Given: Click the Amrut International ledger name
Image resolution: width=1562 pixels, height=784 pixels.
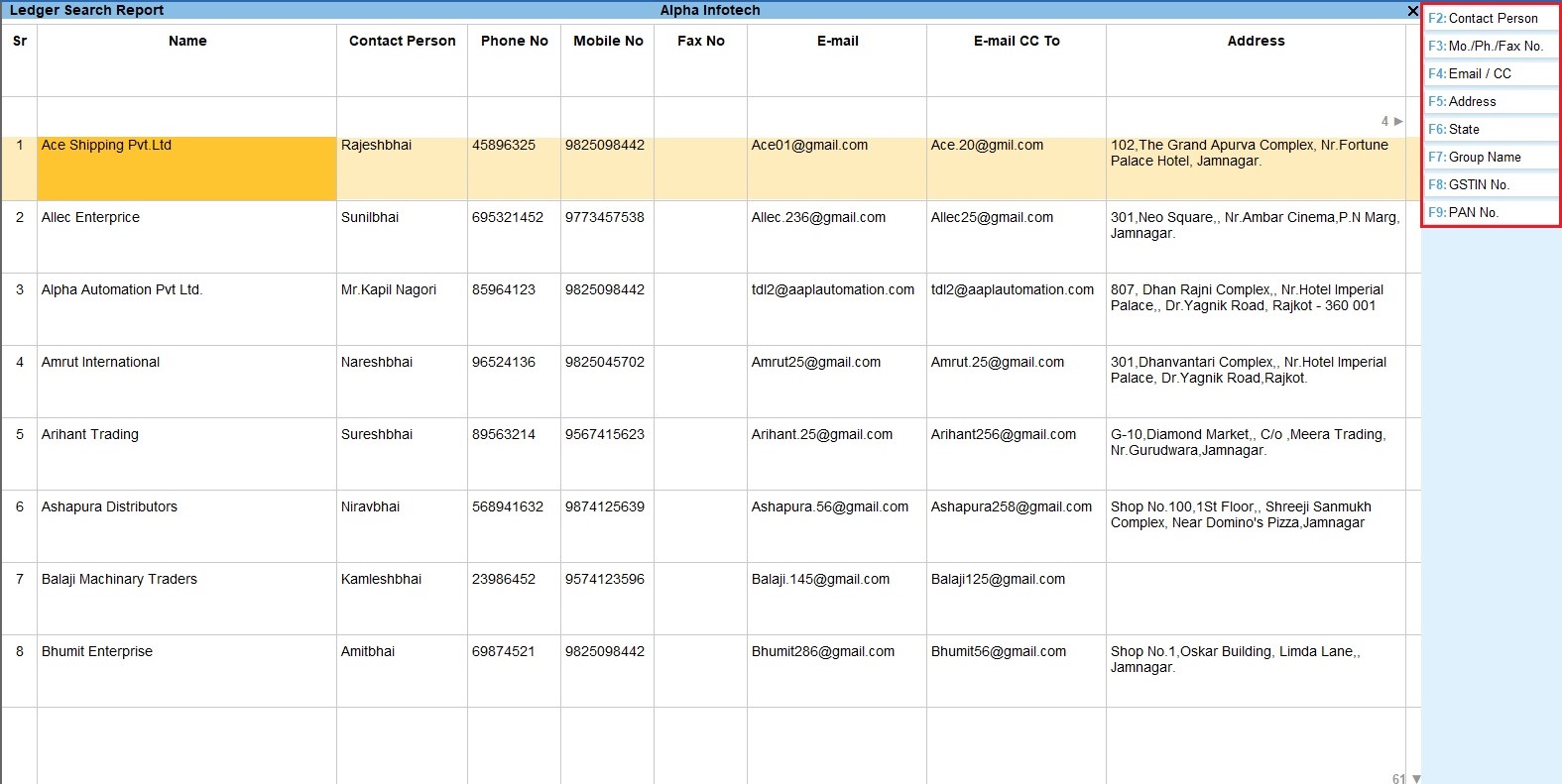Looking at the screenshot, I should point(100,362).
